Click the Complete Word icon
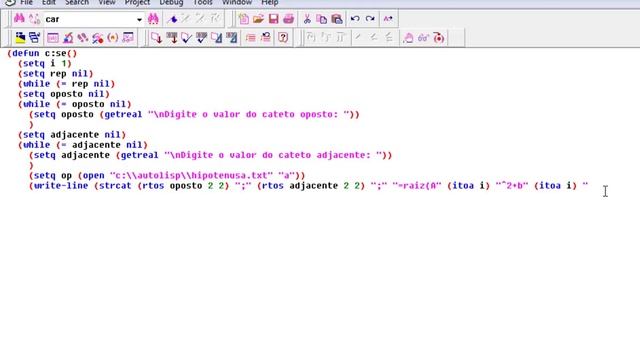Image resolution: width=640 pixels, height=360 pixels. click(x=388, y=19)
